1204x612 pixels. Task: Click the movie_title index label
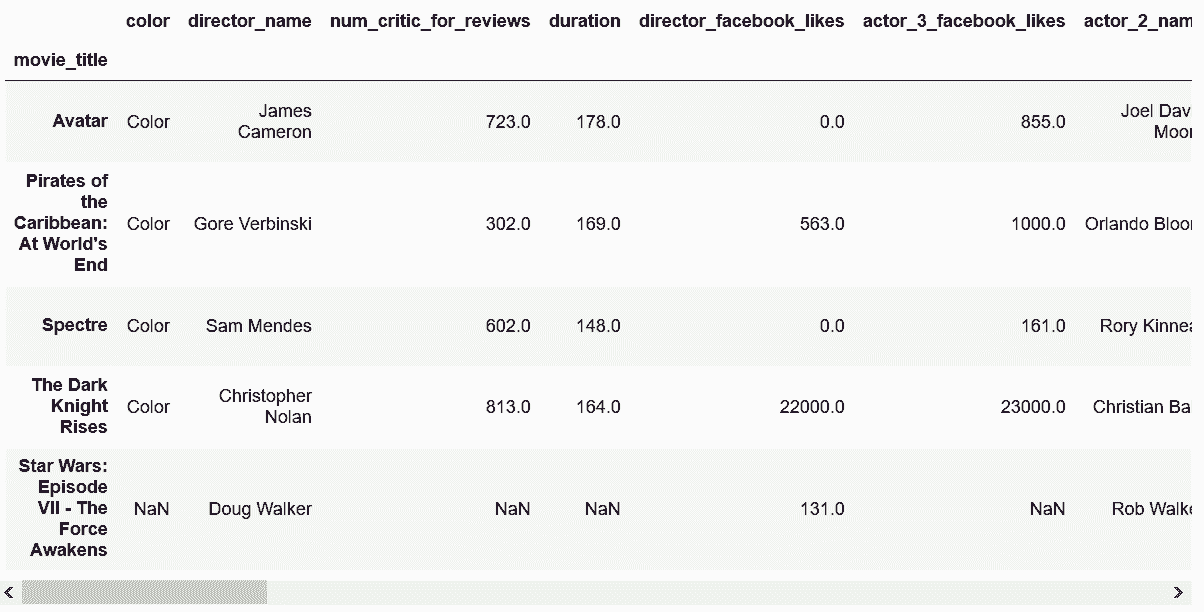61,60
